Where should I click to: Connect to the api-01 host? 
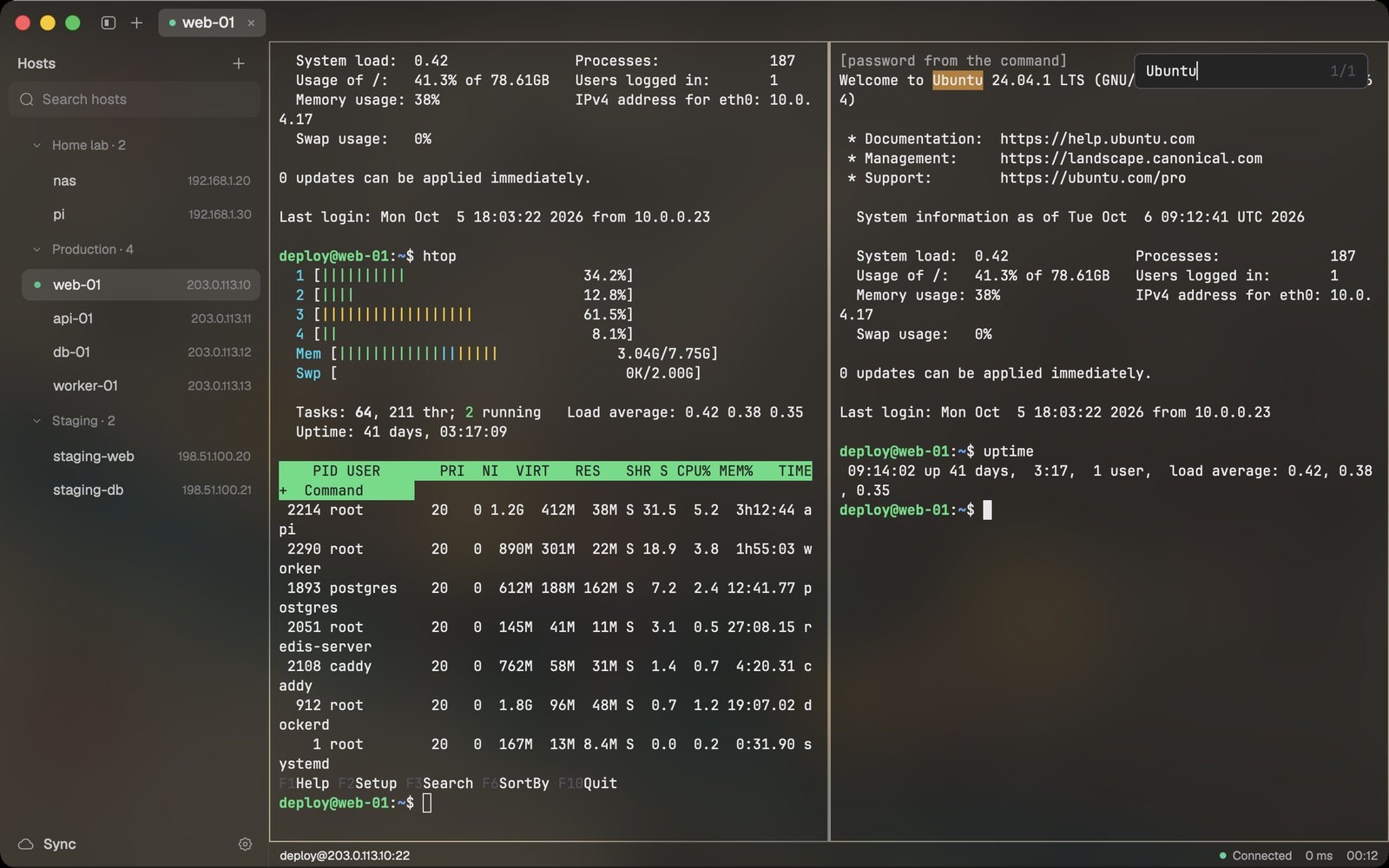[x=141, y=319]
